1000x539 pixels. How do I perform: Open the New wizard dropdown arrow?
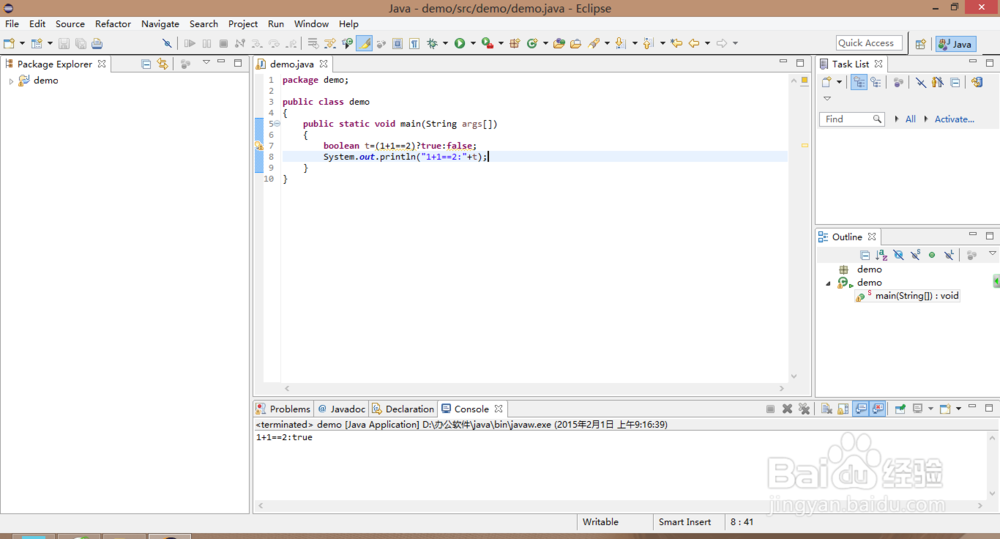tap(22, 43)
